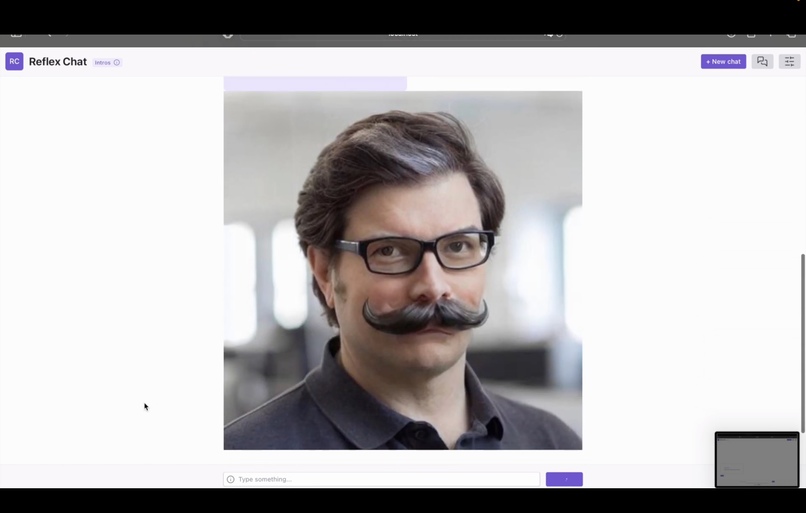Start a new chat with New chat button
Image resolution: width=806 pixels, height=513 pixels.
pos(723,62)
